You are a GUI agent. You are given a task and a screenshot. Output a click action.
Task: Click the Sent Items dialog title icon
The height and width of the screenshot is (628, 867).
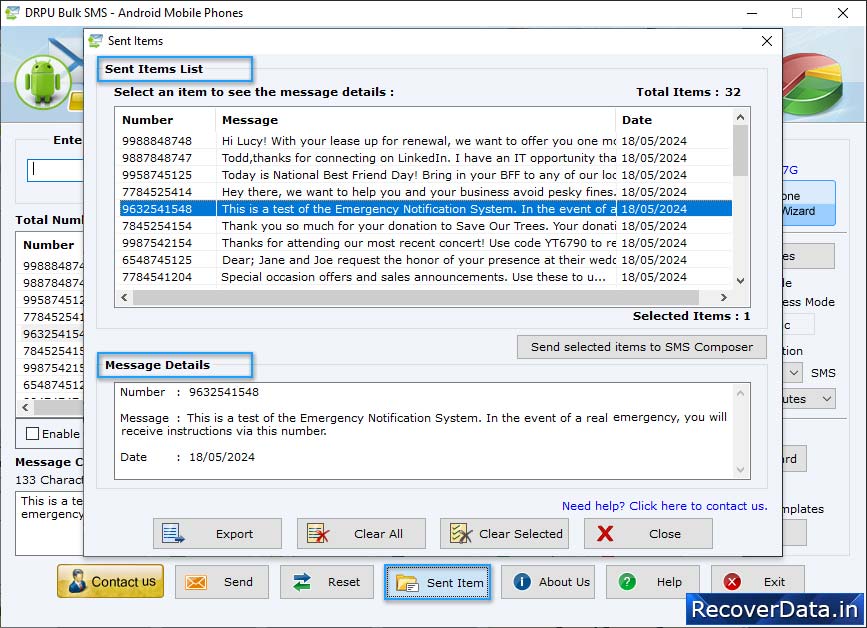tap(95, 41)
